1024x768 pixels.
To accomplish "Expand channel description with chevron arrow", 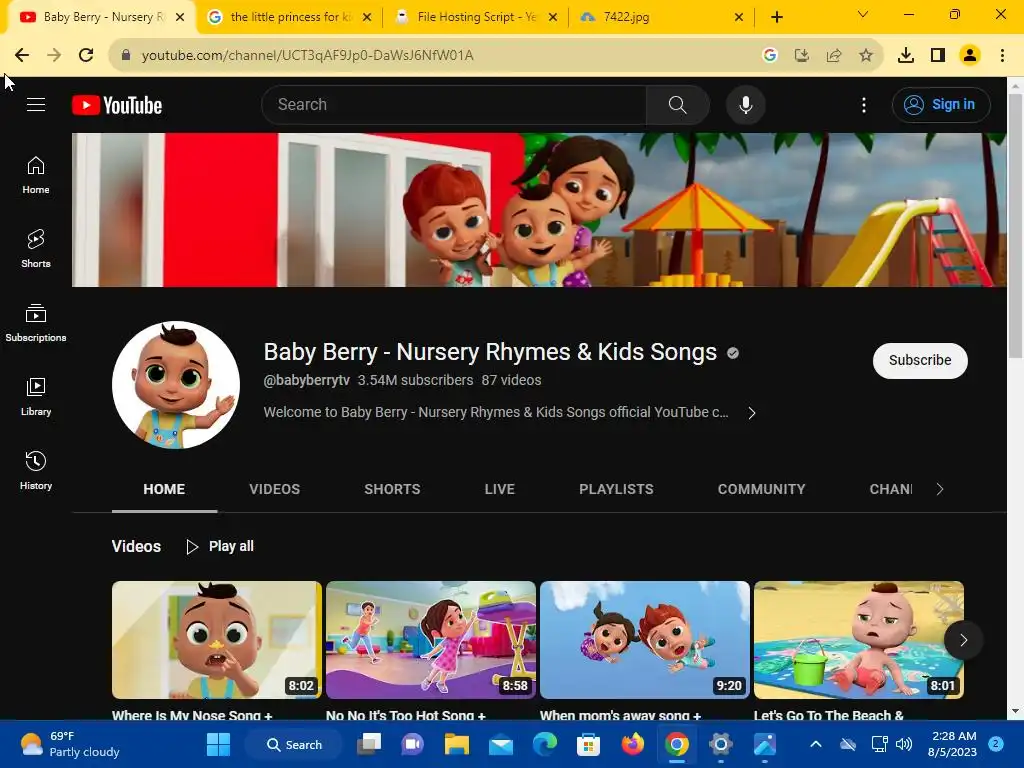I will click(752, 413).
